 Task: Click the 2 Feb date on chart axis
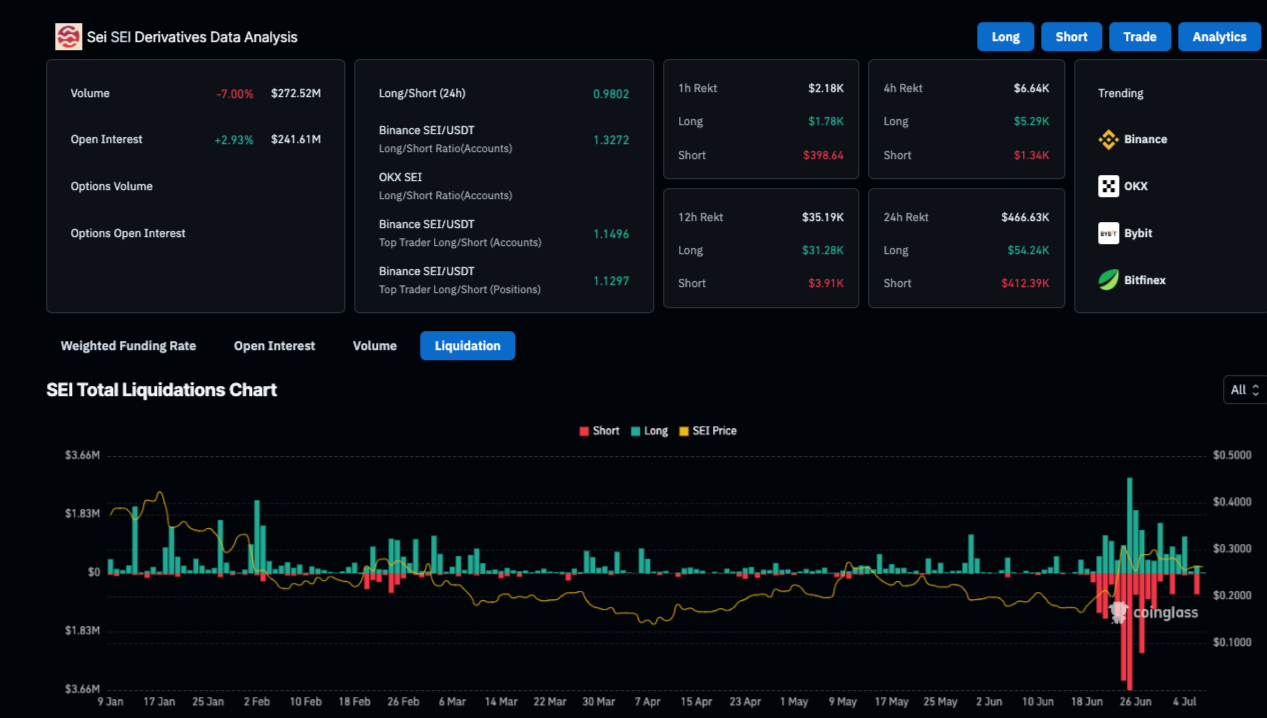point(256,702)
